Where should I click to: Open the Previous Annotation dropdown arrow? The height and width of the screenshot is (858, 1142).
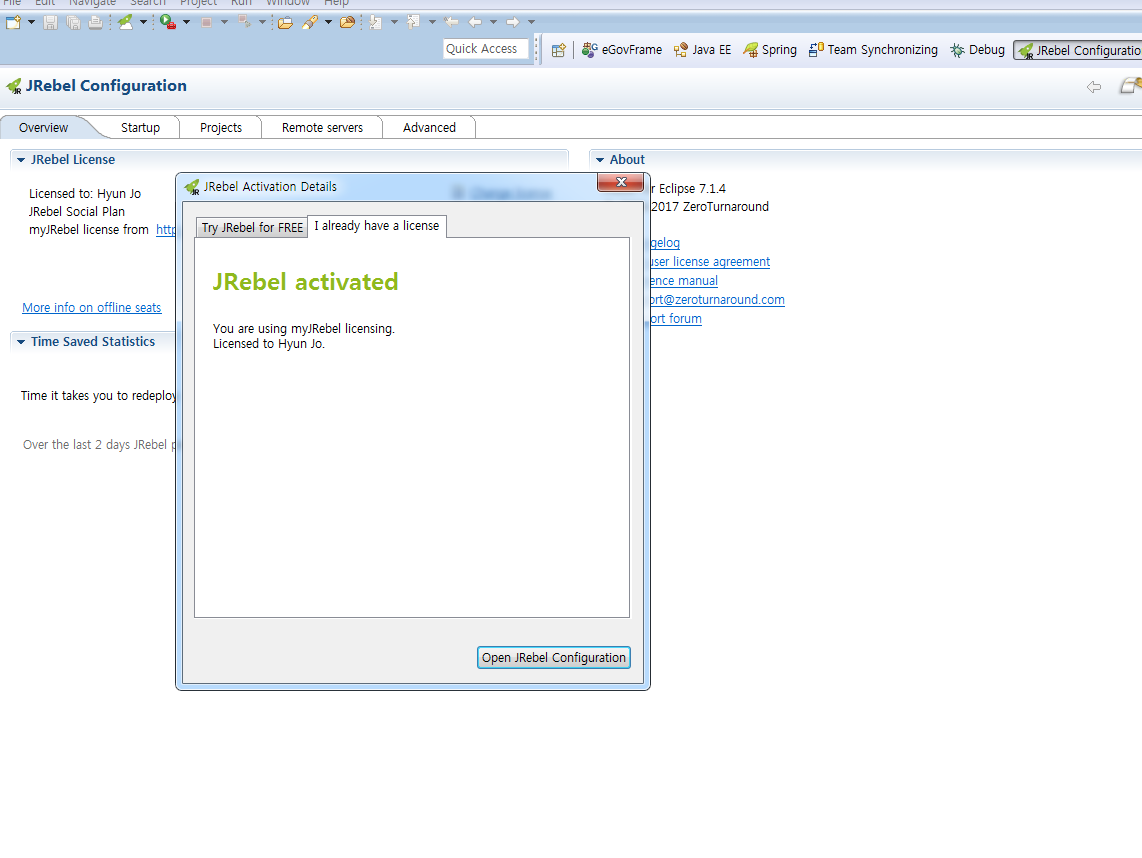(x=432, y=23)
